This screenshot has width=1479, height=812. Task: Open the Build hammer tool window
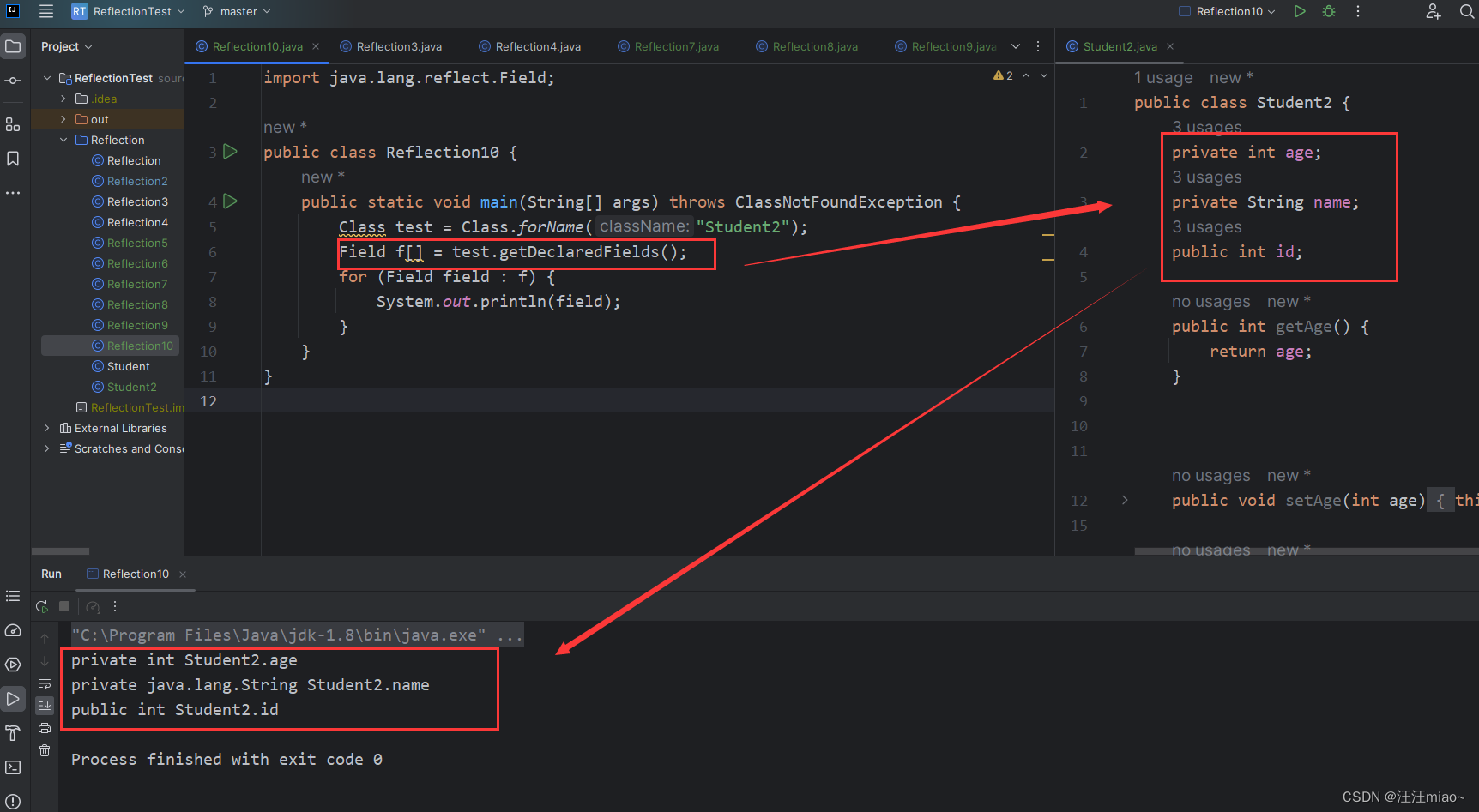pos(13,733)
